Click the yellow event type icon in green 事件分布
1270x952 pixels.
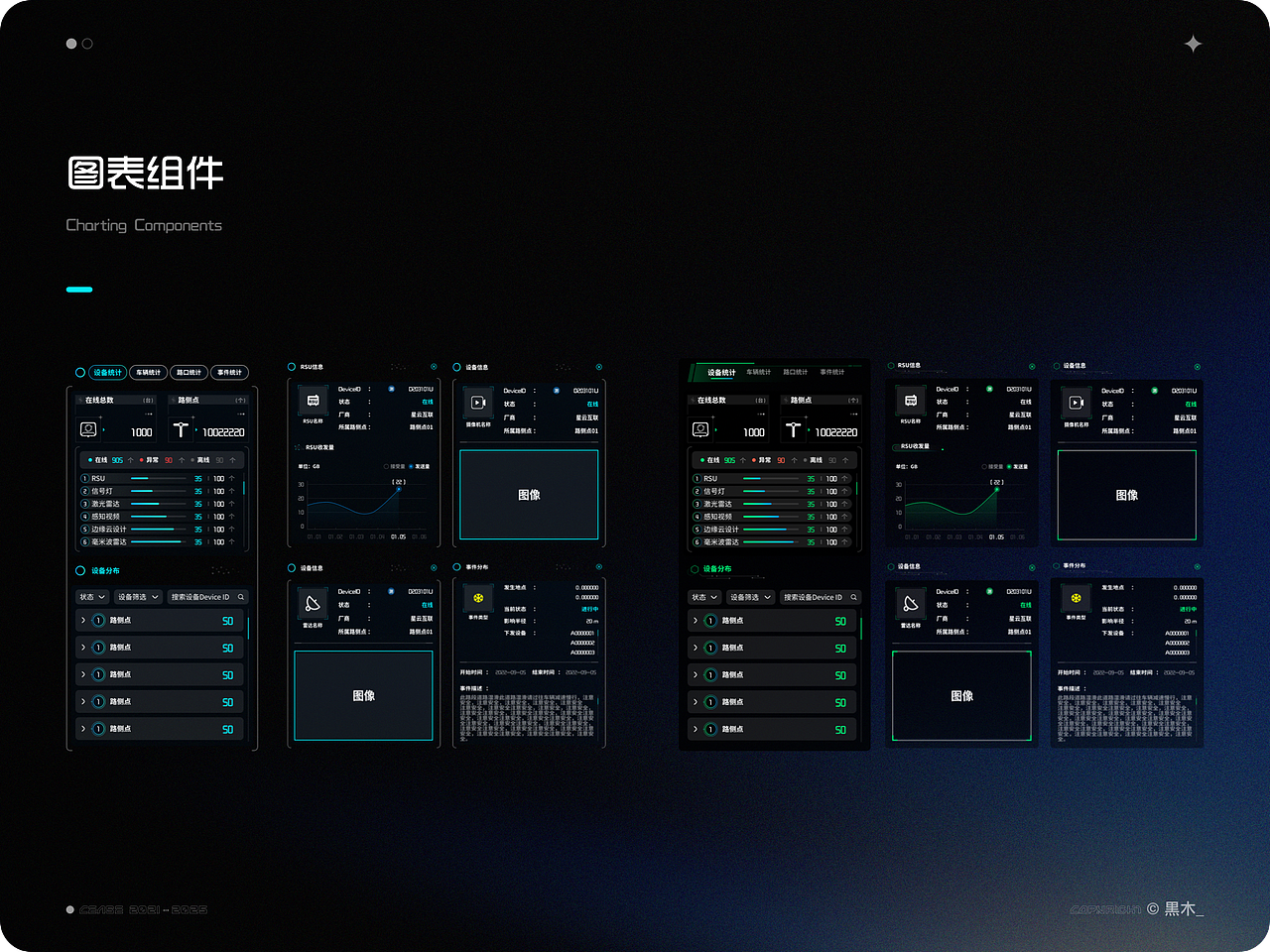click(1077, 598)
